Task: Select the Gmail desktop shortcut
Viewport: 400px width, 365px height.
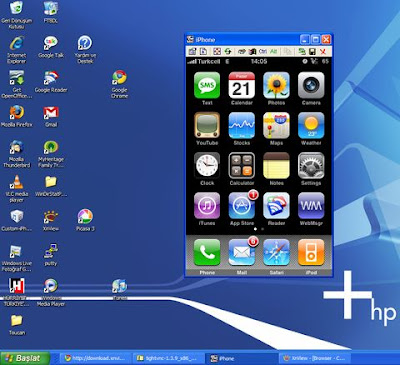Action: [x=51, y=116]
